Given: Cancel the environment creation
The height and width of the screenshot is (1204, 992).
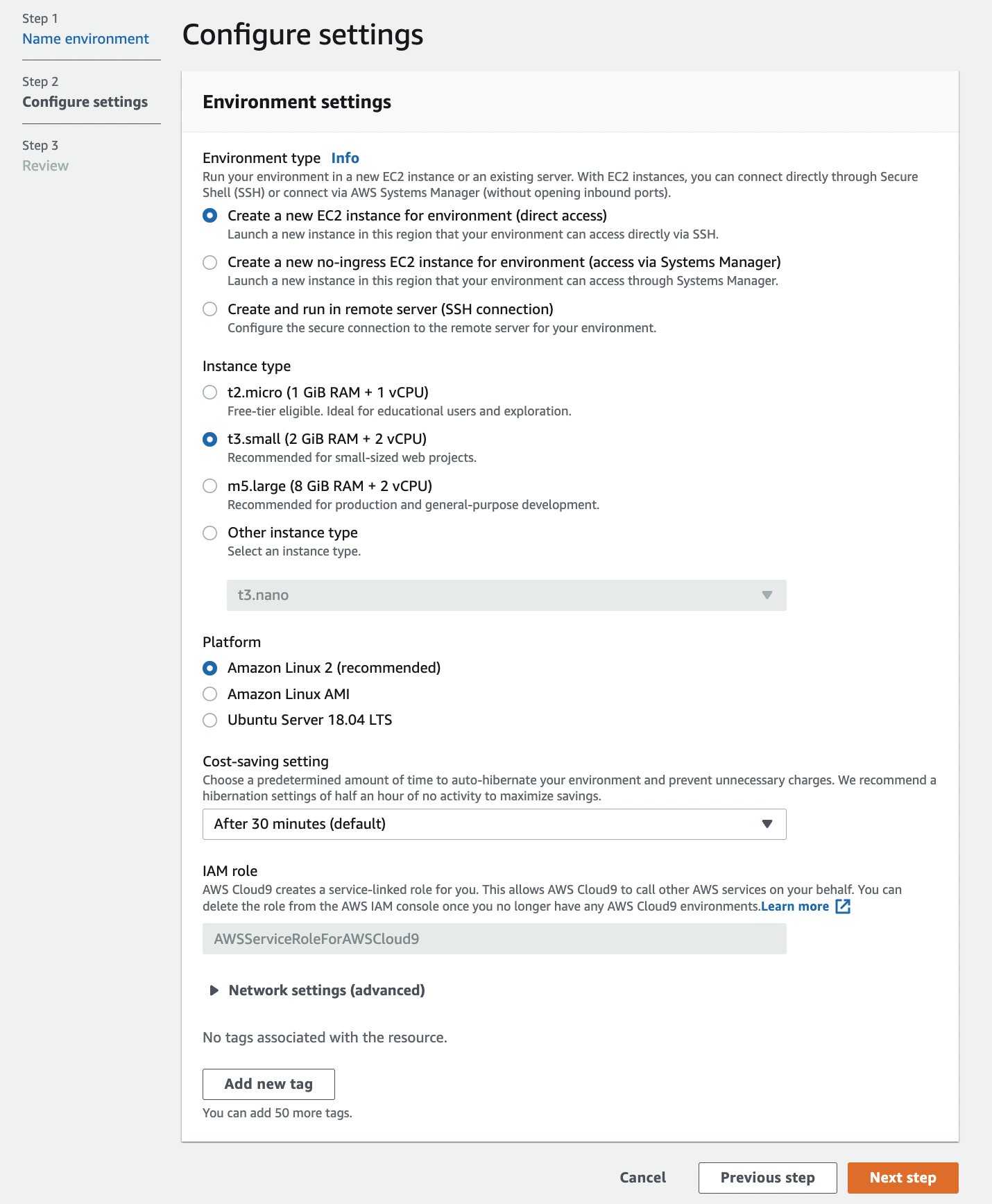Looking at the screenshot, I should tap(642, 1178).
